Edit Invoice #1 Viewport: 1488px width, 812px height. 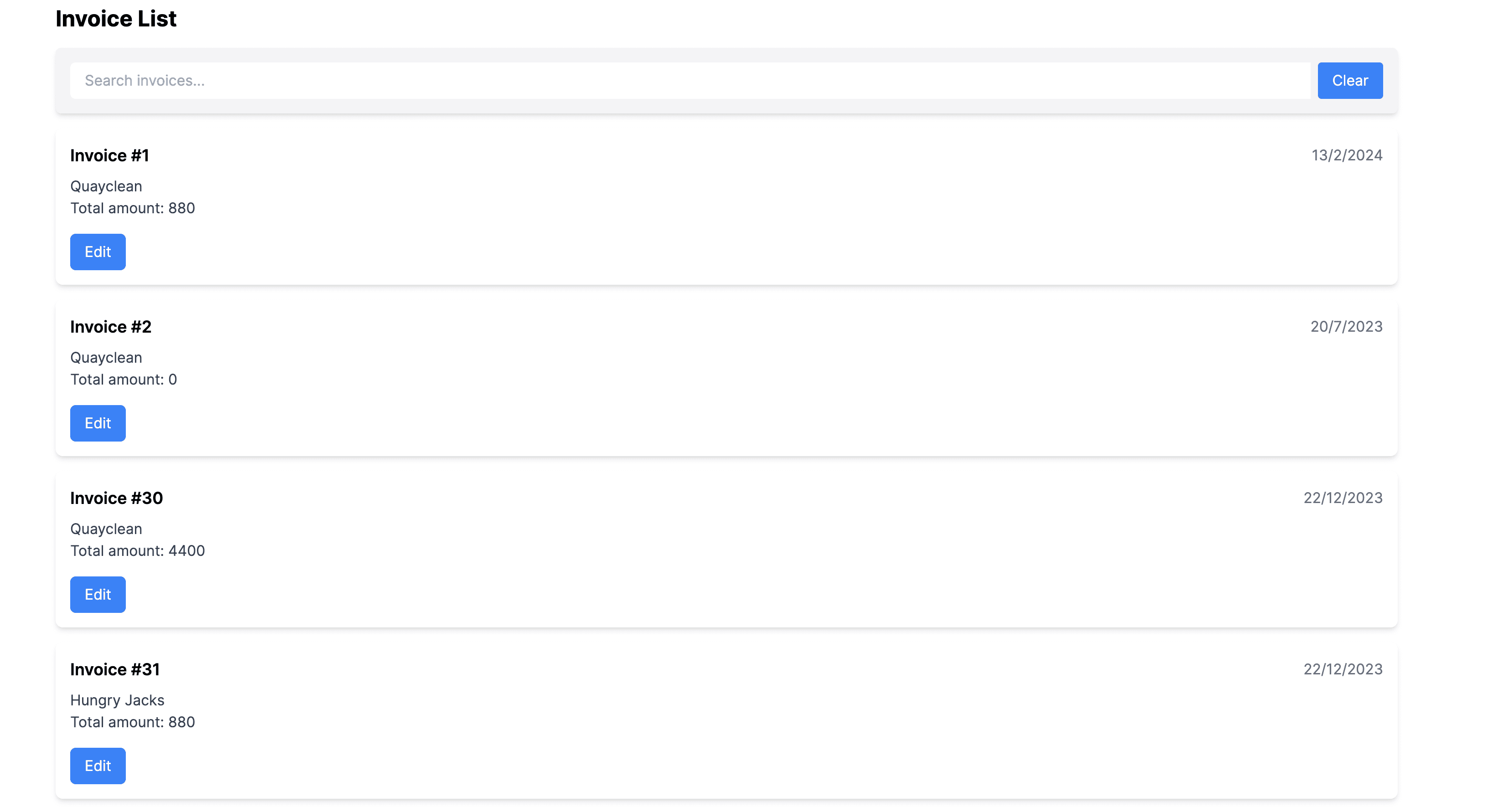pyautogui.click(x=98, y=252)
